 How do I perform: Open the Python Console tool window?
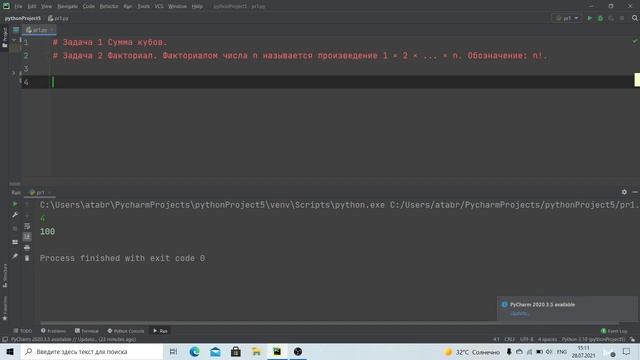click(x=126, y=331)
